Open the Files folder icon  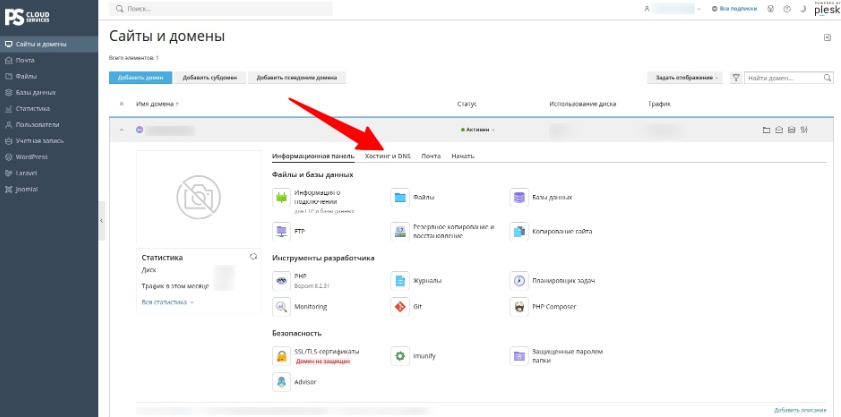pyautogui.click(x=400, y=197)
